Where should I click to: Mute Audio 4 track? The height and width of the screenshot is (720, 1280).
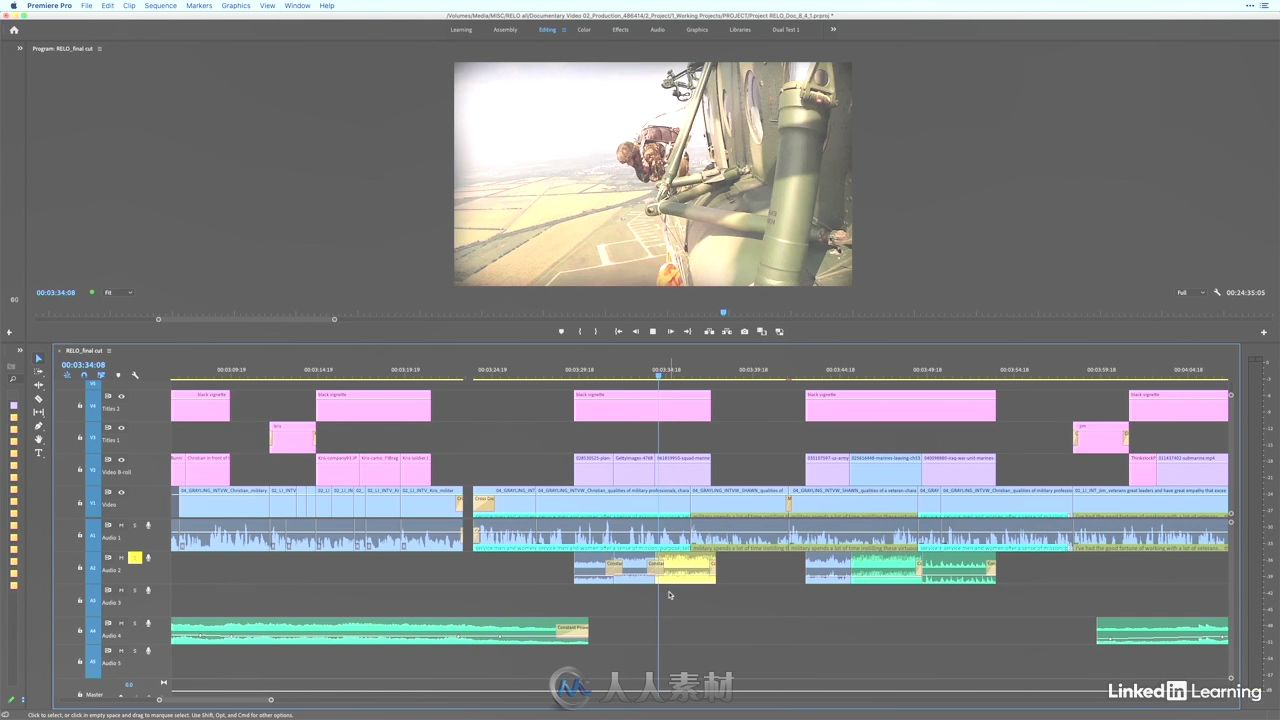121,623
